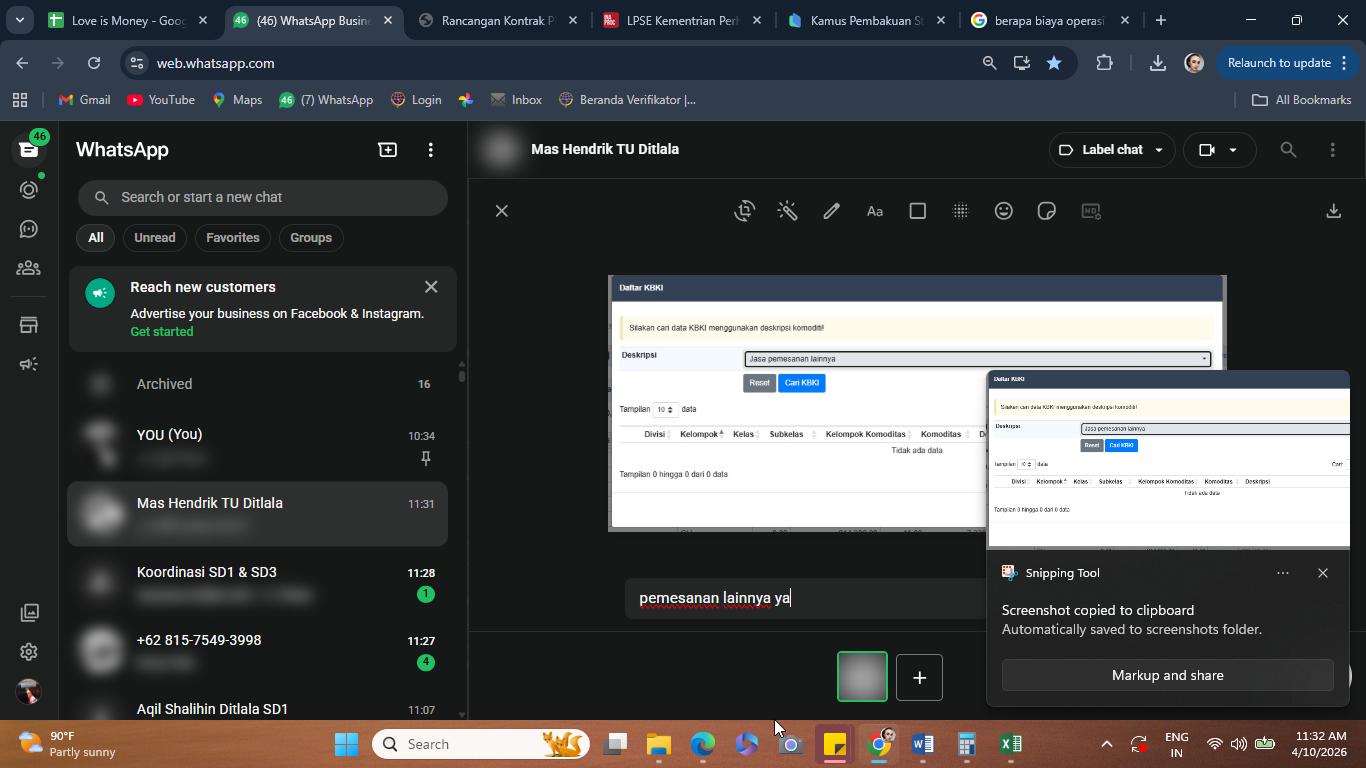Open Beranda Verifikator bookmark
The height and width of the screenshot is (768, 1366).
(x=627, y=100)
